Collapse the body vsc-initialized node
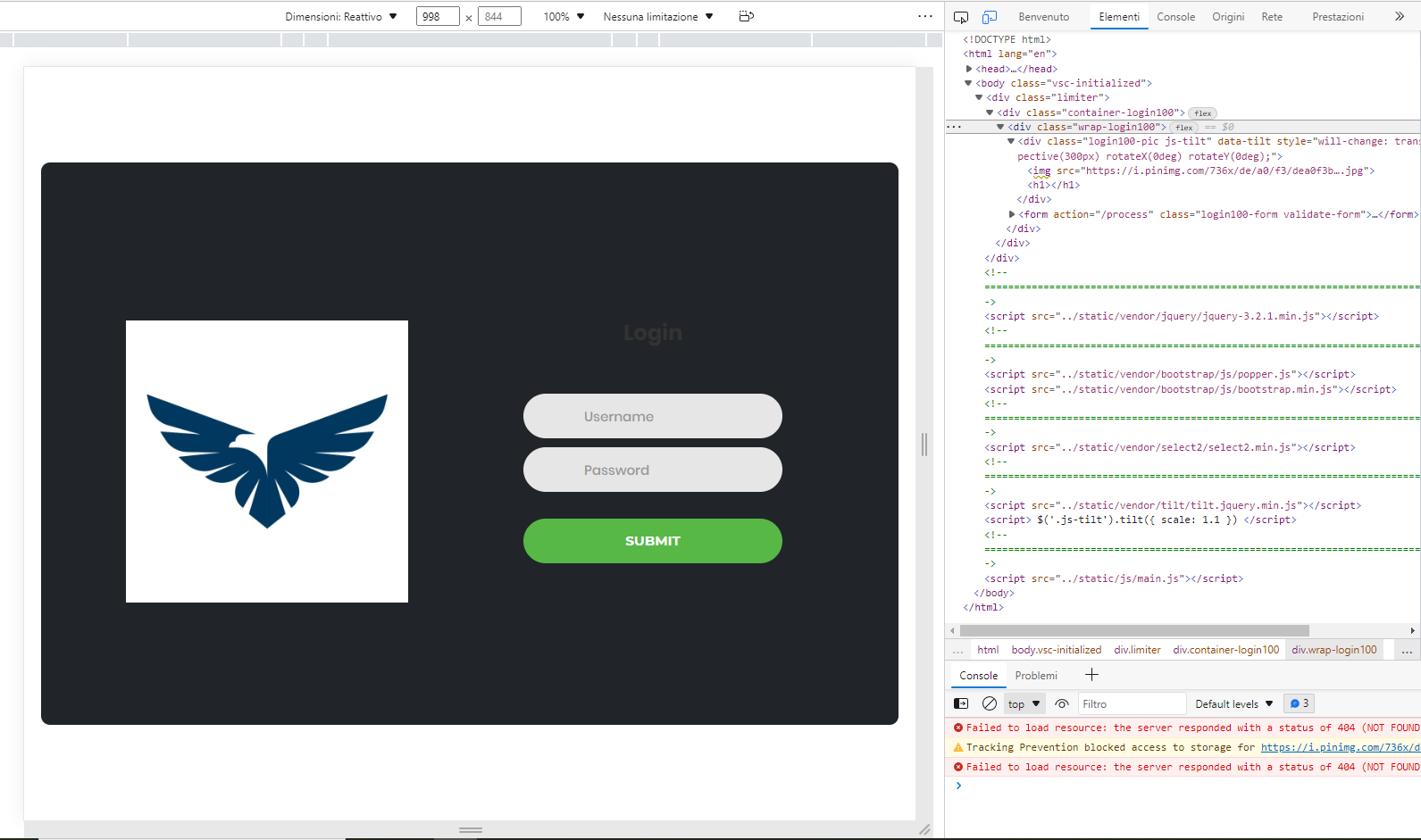Screen dimensions: 1421x840 point(968,83)
